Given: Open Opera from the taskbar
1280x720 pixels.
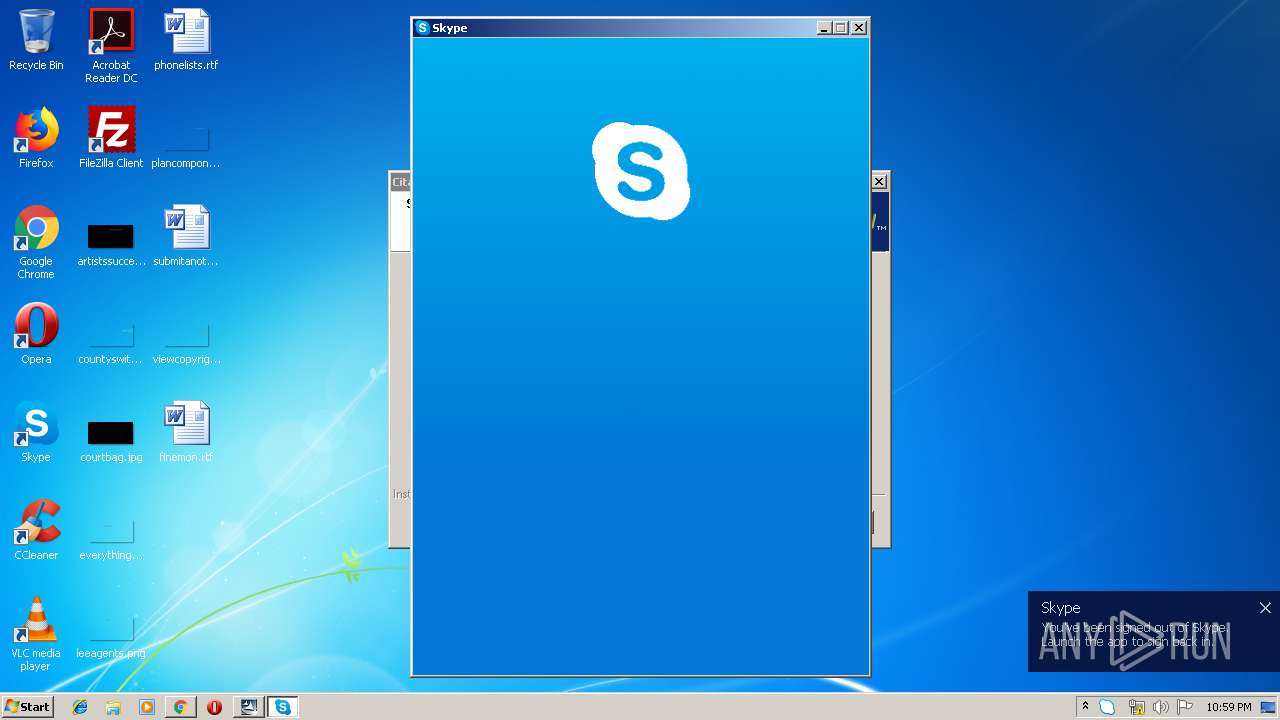Looking at the screenshot, I should coord(214,707).
